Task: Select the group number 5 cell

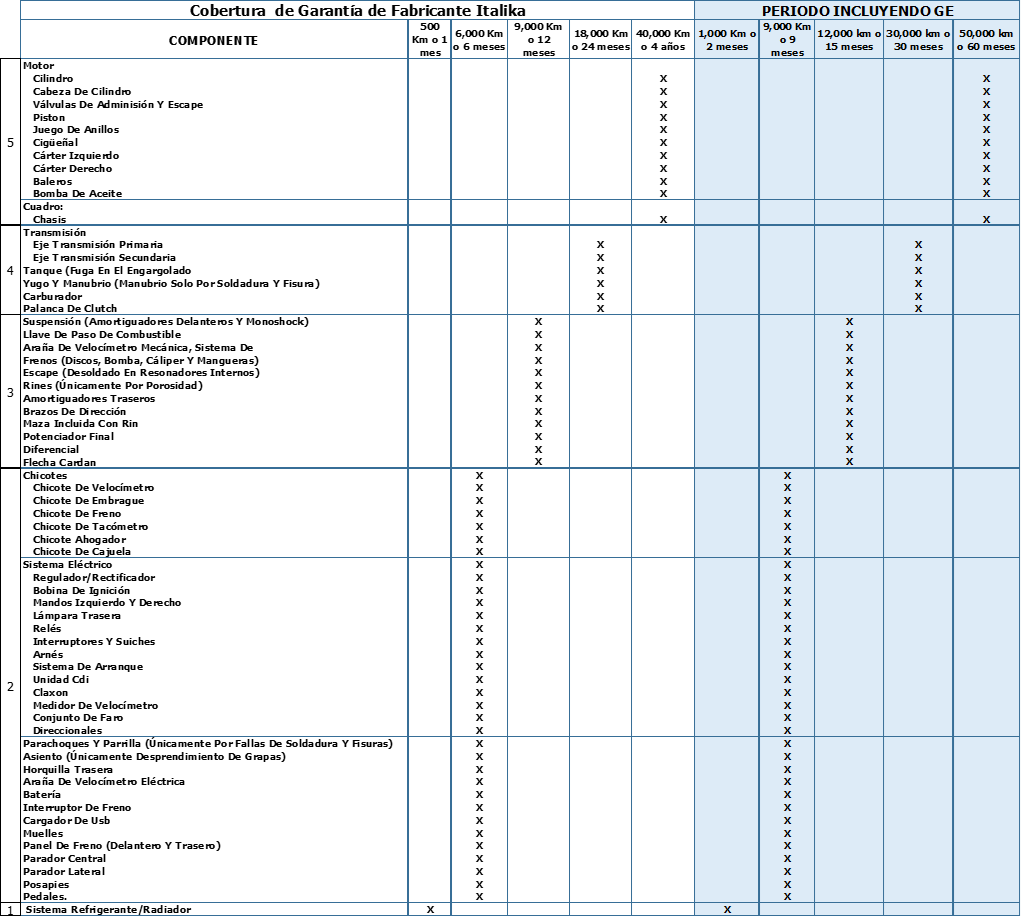Action: pyautogui.click(x=10, y=142)
